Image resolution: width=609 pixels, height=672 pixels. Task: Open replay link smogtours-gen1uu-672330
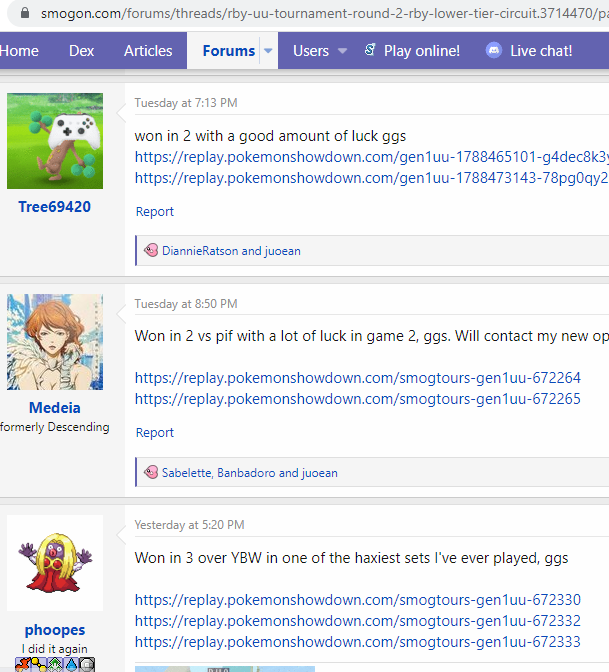[x=357, y=599]
